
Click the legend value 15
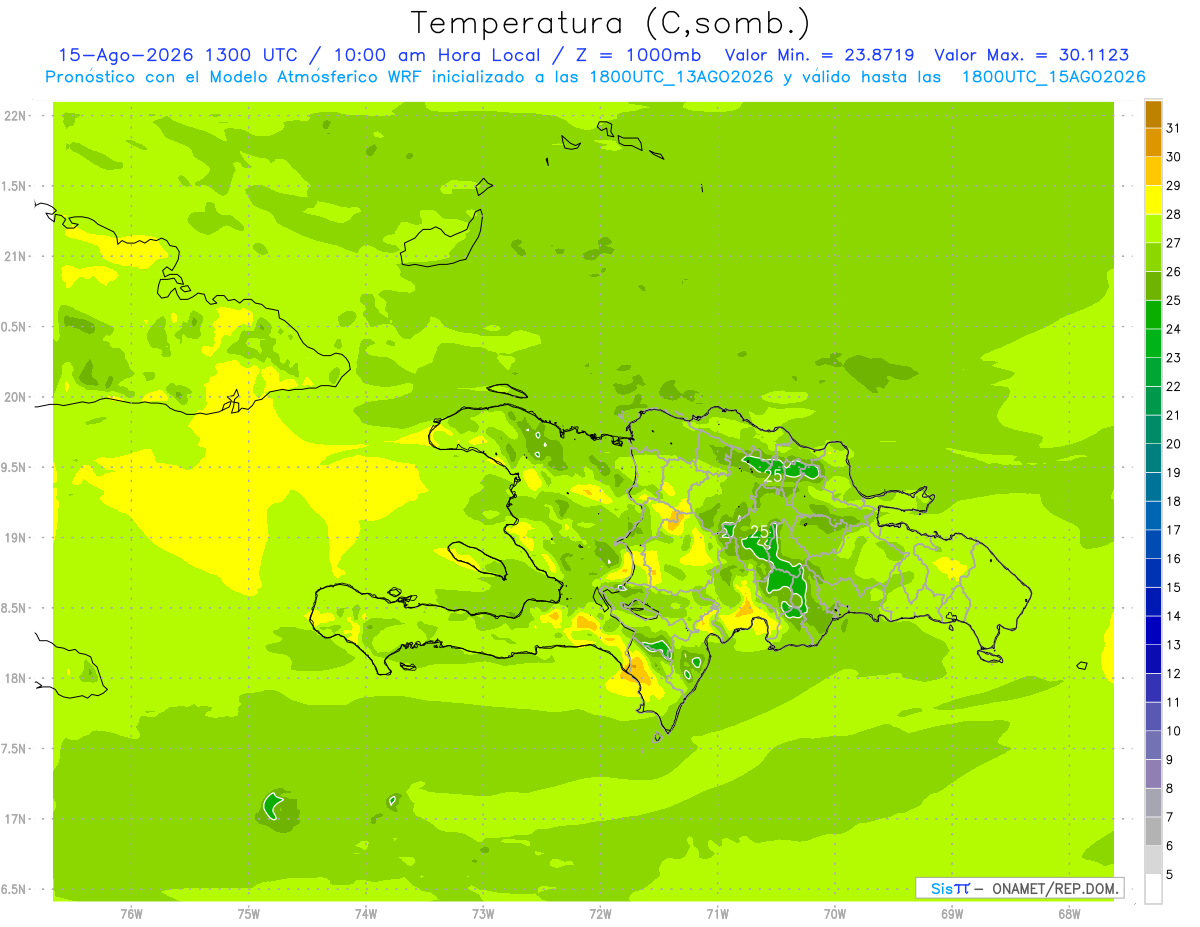point(1173,587)
